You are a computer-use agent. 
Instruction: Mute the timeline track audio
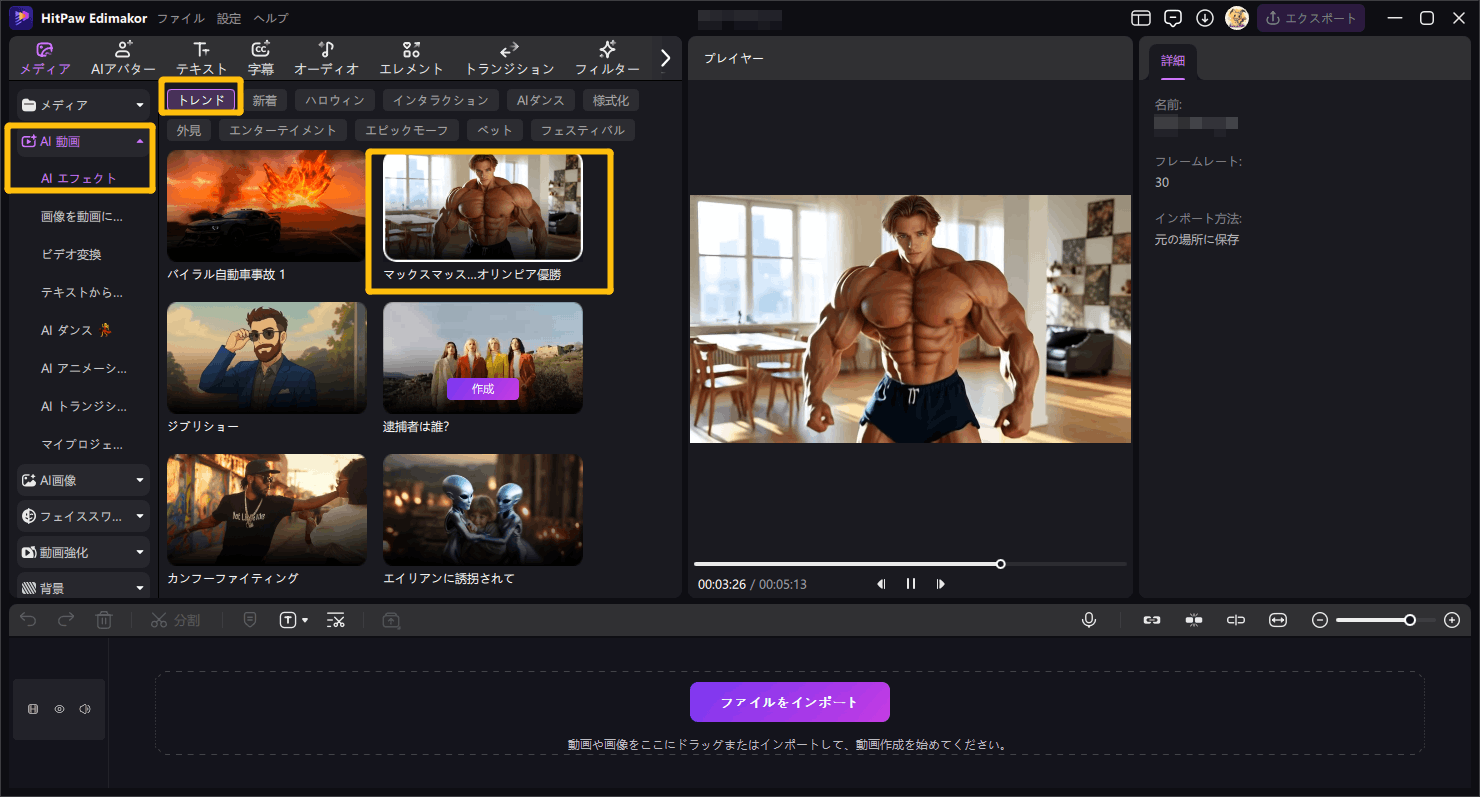(85, 709)
